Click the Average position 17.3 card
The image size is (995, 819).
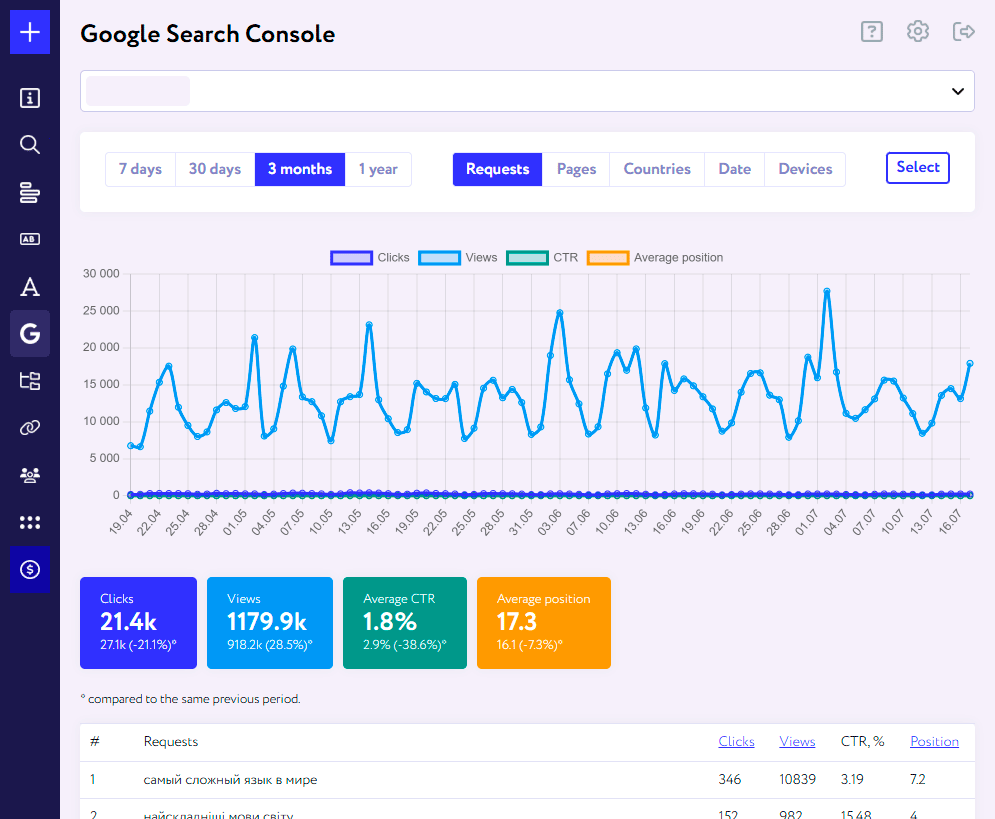544,623
